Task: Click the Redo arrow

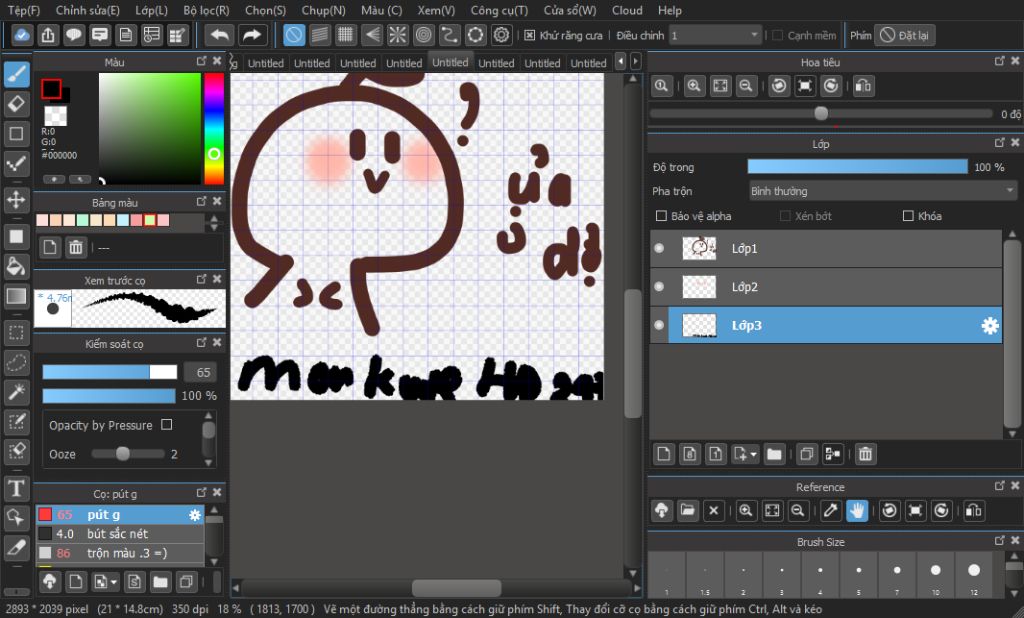Action: point(251,35)
